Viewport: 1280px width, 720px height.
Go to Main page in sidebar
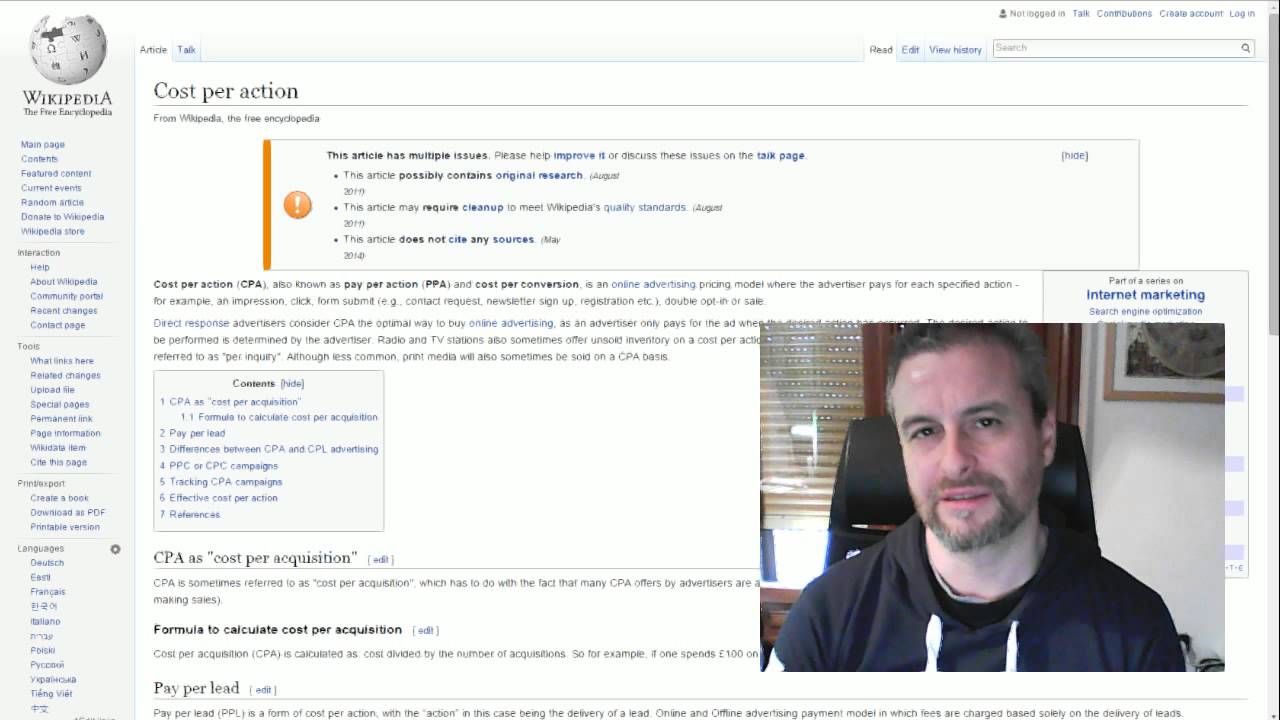coord(43,145)
